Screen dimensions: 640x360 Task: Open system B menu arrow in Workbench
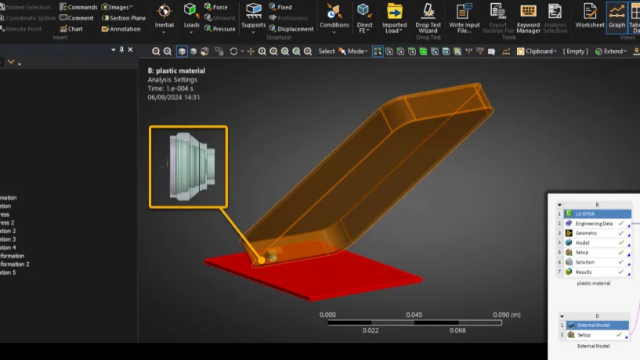(560, 205)
